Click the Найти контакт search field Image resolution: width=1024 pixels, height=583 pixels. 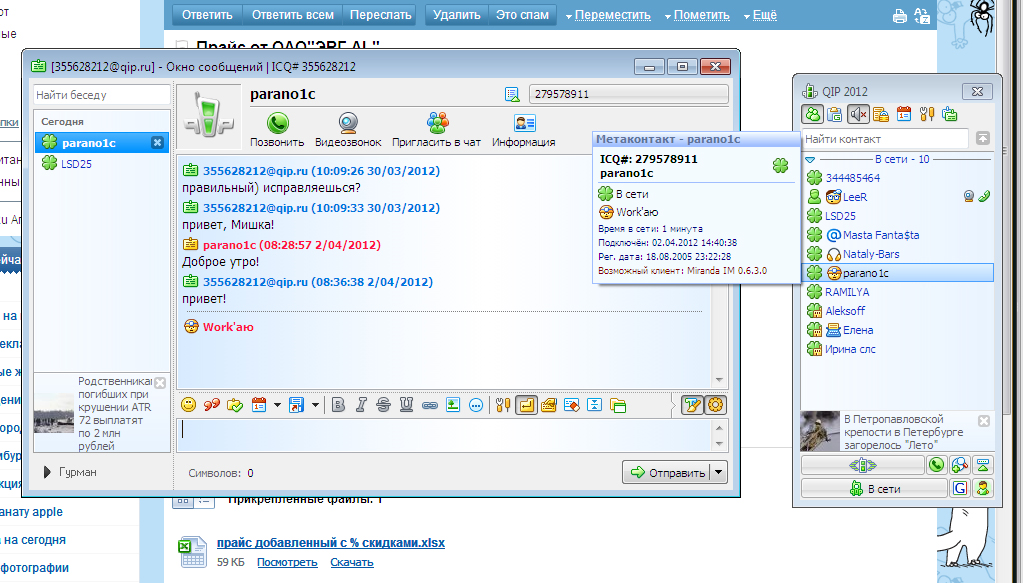[885, 139]
